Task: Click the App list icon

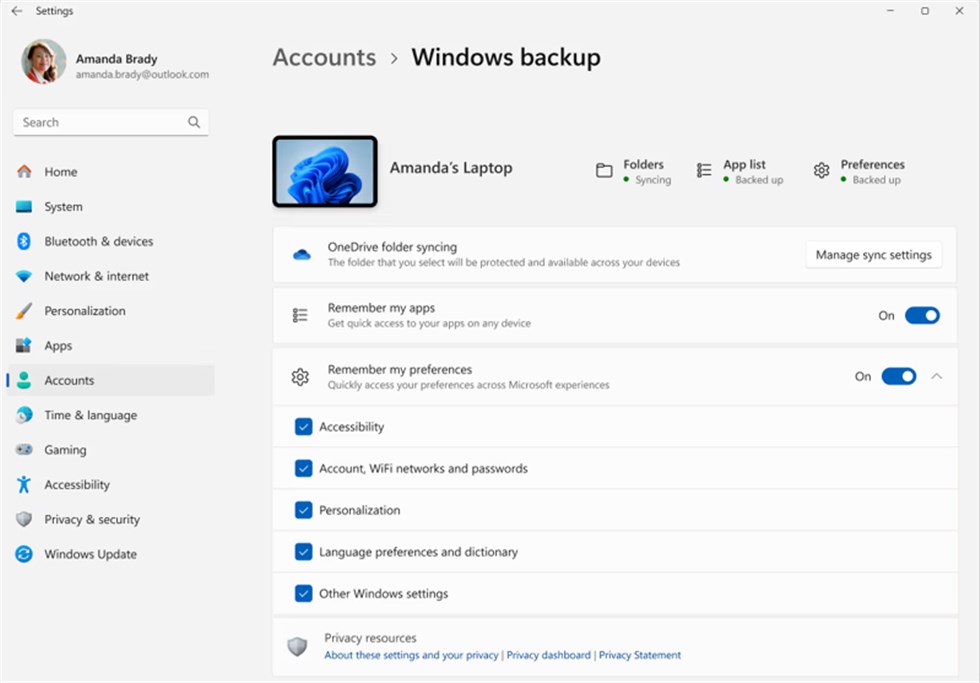Action: point(703,170)
